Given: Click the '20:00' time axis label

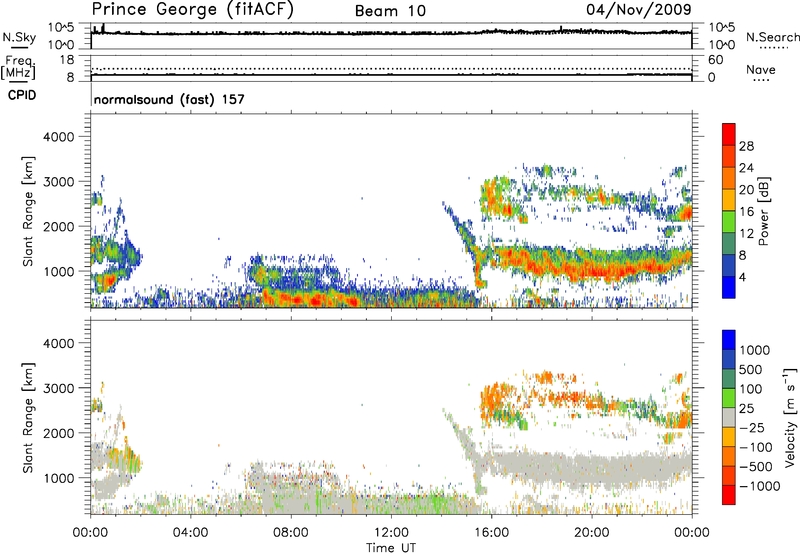Looking at the screenshot, I should click(x=592, y=533).
